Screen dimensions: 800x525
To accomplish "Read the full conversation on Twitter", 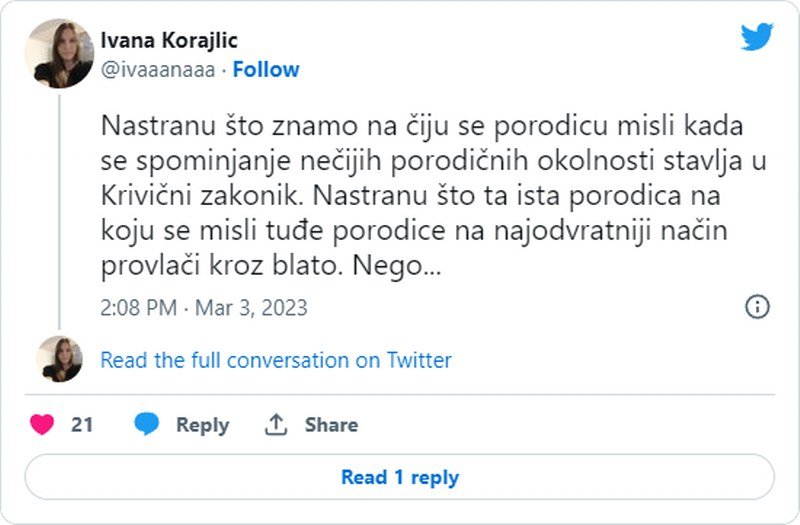I will (x=276, y=360).
